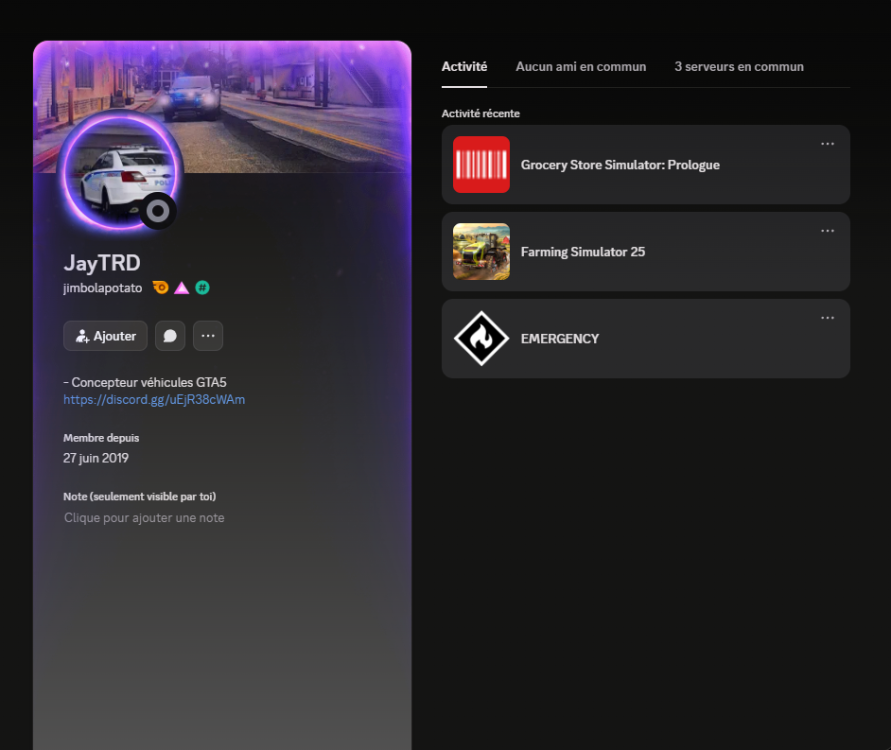Click the Grocery Store Simulator game icon
This screenshot has height=750, width=891.
pos(481,165)
